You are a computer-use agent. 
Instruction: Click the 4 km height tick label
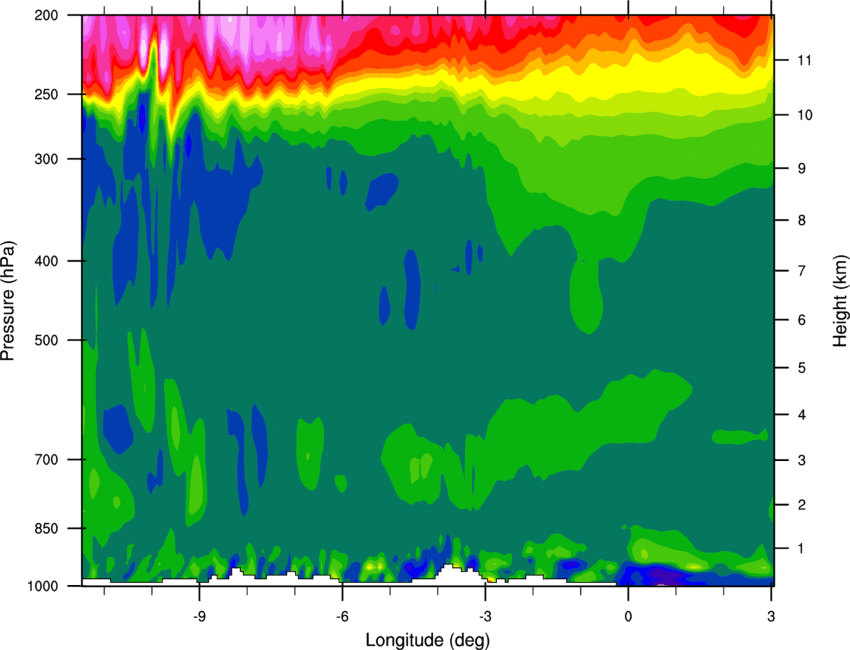tap(802, 415)
